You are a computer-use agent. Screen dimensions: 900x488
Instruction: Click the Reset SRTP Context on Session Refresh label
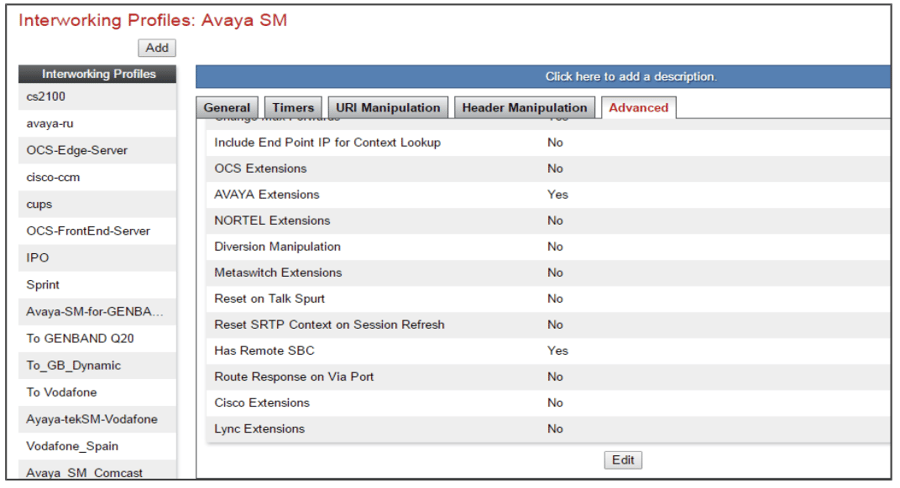[329, 325]
